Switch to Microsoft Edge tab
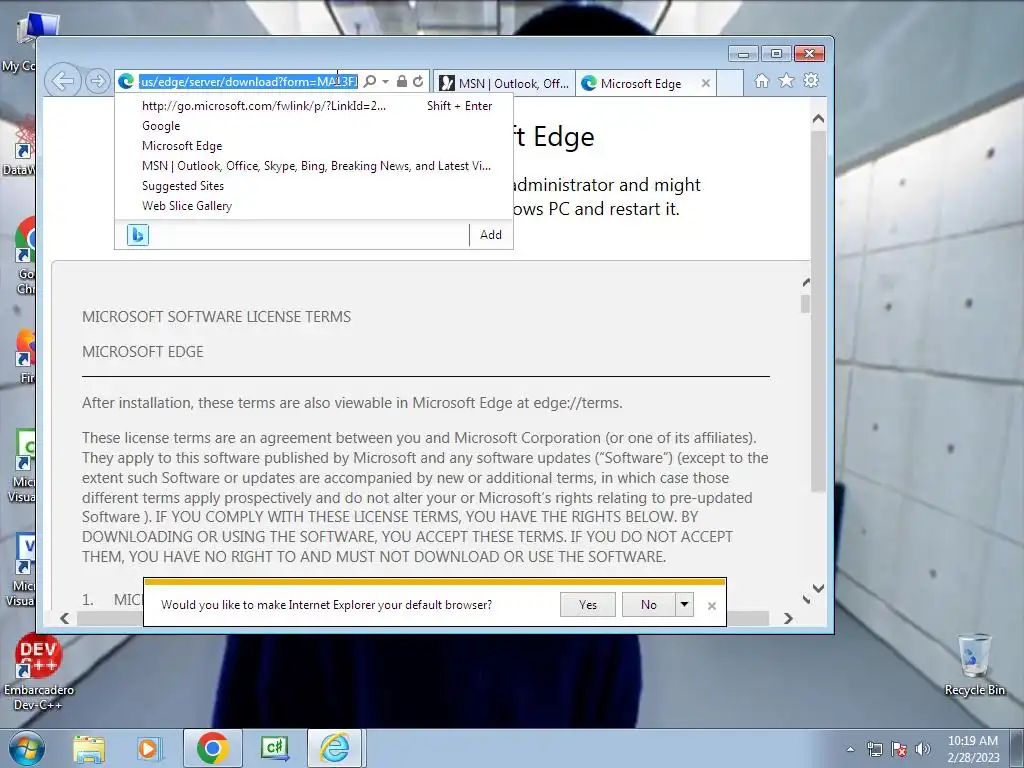Viewport: 1024px width, 768px height. pyautogui.click(x=641, y=84)
